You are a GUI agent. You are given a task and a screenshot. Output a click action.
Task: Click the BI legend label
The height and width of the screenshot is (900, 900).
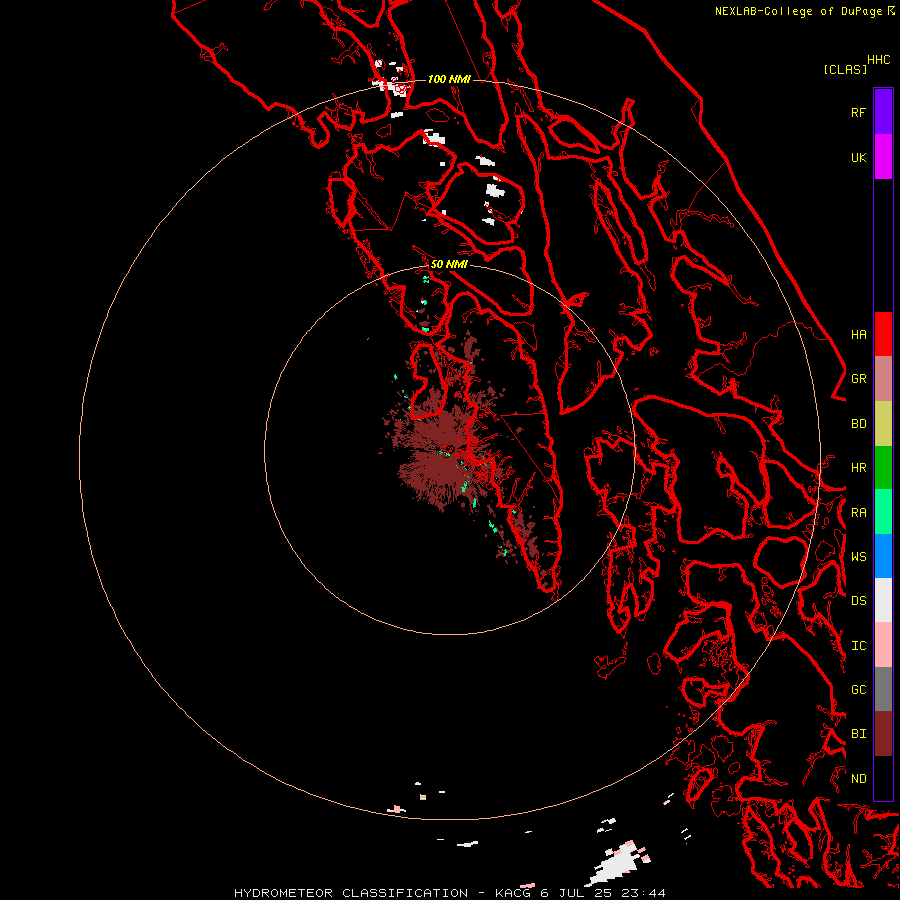(x=859, y=734)
